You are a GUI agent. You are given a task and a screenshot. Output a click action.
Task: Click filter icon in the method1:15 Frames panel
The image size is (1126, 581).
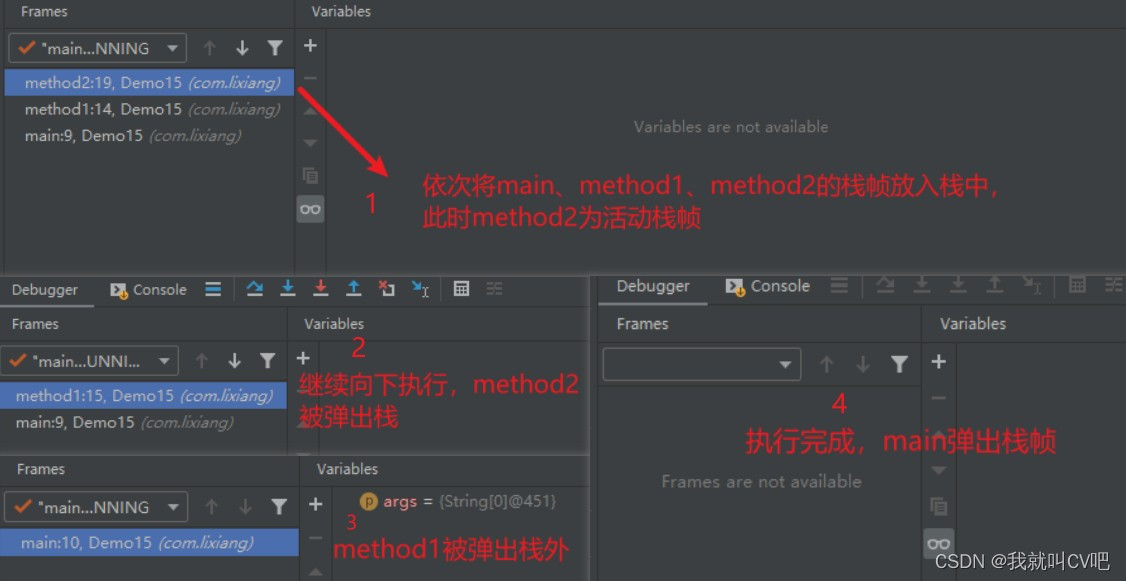click(x=267, y=361)
